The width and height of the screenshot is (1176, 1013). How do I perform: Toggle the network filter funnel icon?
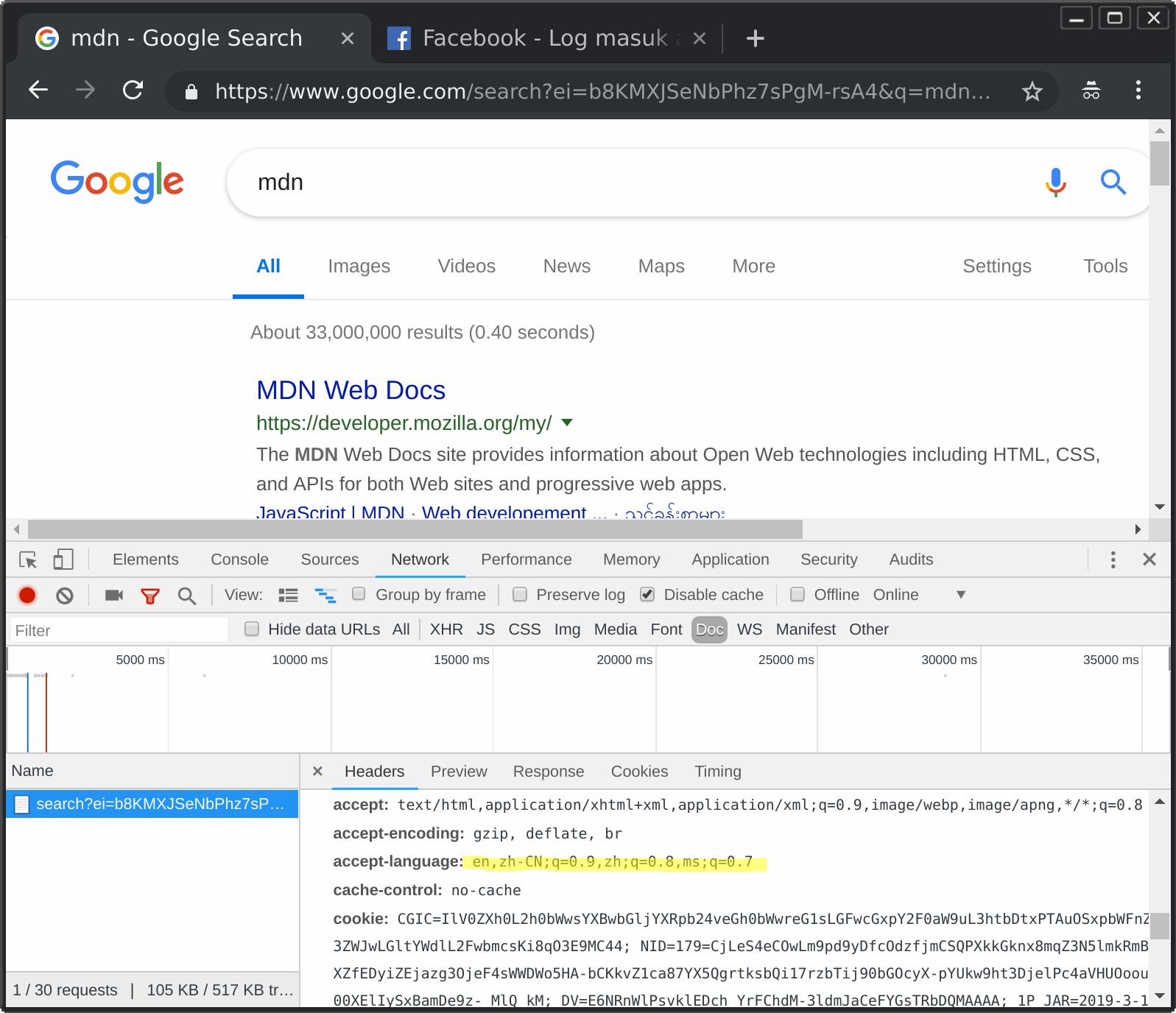[150, 596]
